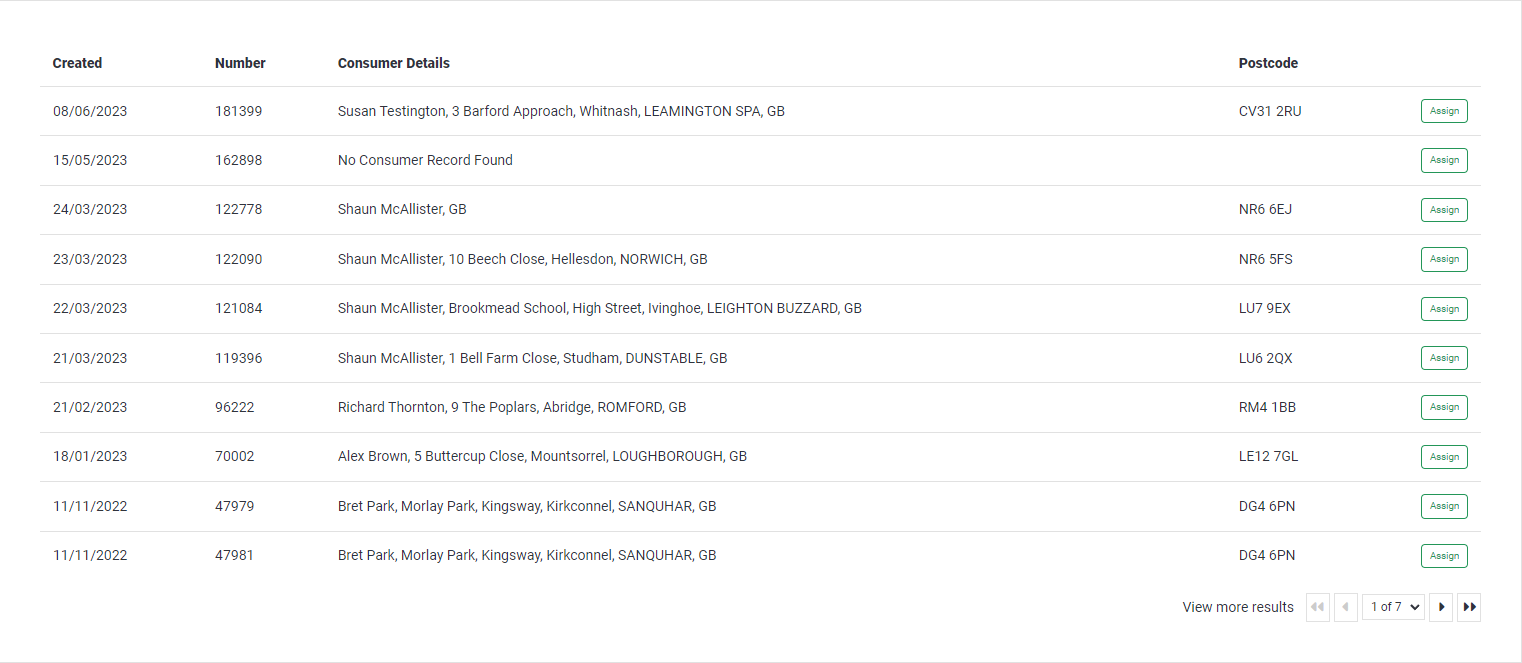Sort by the Created column header
The image size is (1522, 663).
click(x=77, y=63)
